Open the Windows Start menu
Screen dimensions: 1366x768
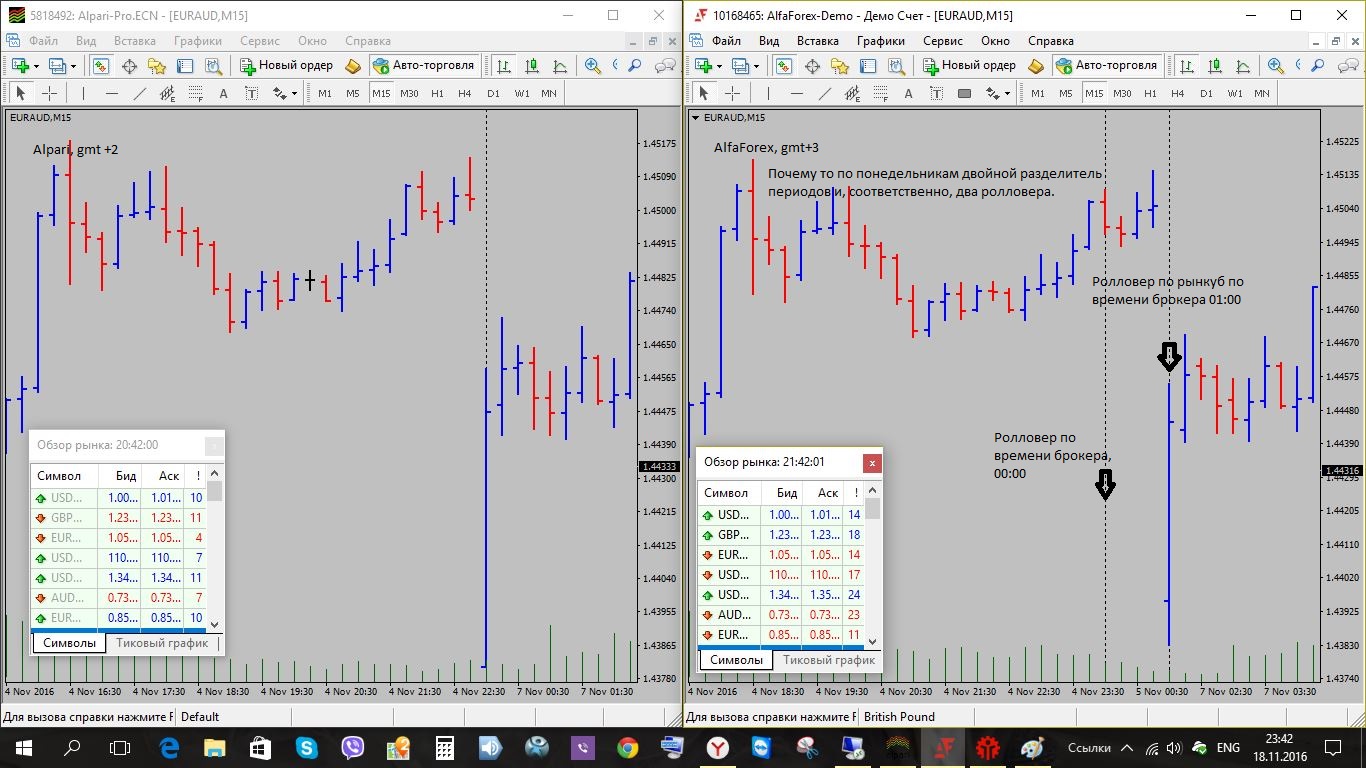pyautogui.click(x=23, y=747)
